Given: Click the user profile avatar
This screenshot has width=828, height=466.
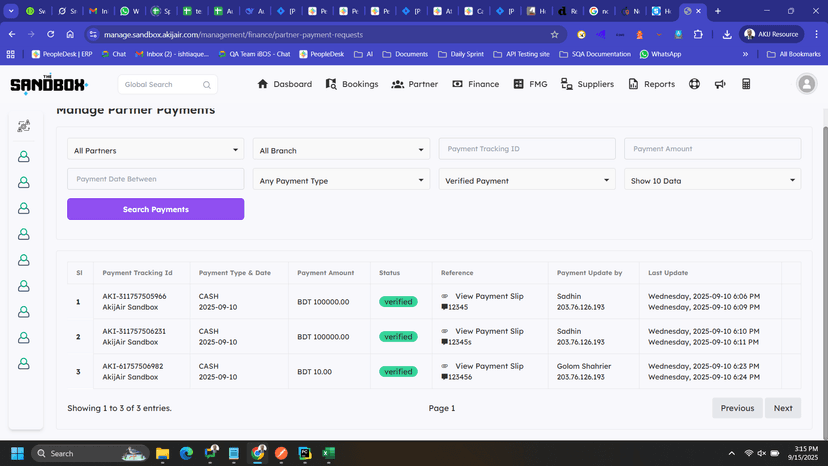Looking at the screenshot, I should click(x=806, y=85).
